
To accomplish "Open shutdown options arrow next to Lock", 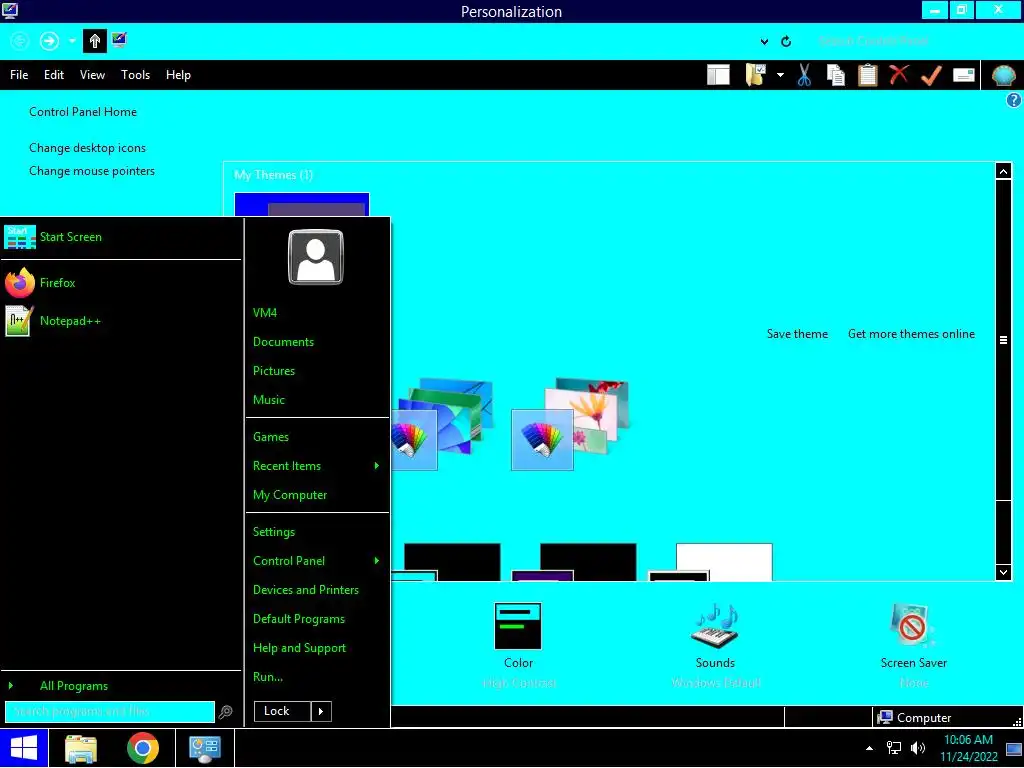I will (321, 711).
